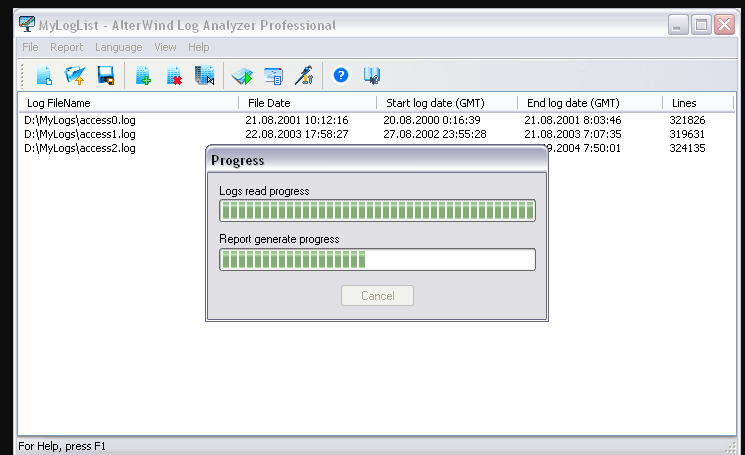
Task: Sort by Log FileName column header
Action: 128,103
